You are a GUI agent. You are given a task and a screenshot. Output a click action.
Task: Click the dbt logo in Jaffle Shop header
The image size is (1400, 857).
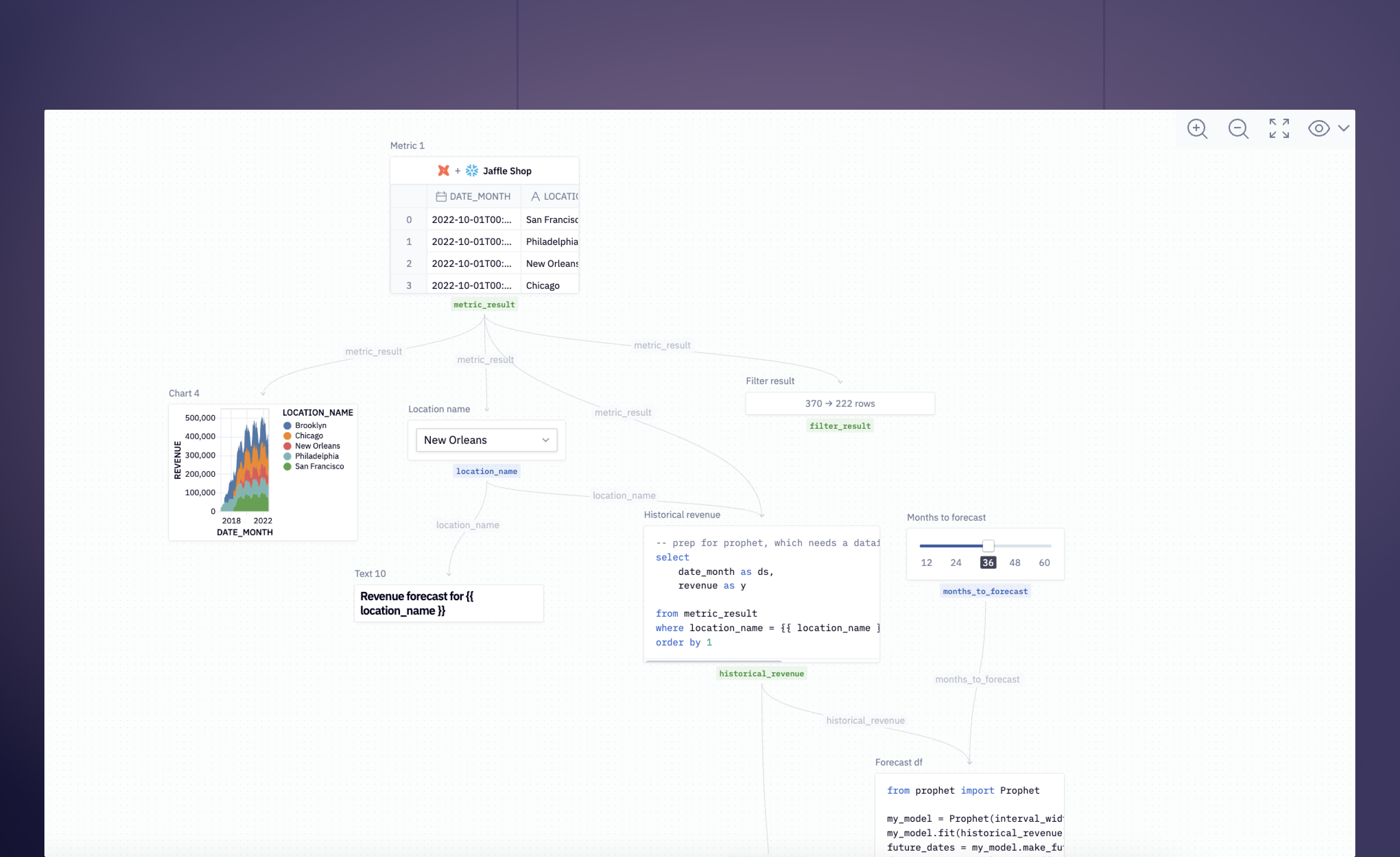pyautogui.click(x=443, y=170)
